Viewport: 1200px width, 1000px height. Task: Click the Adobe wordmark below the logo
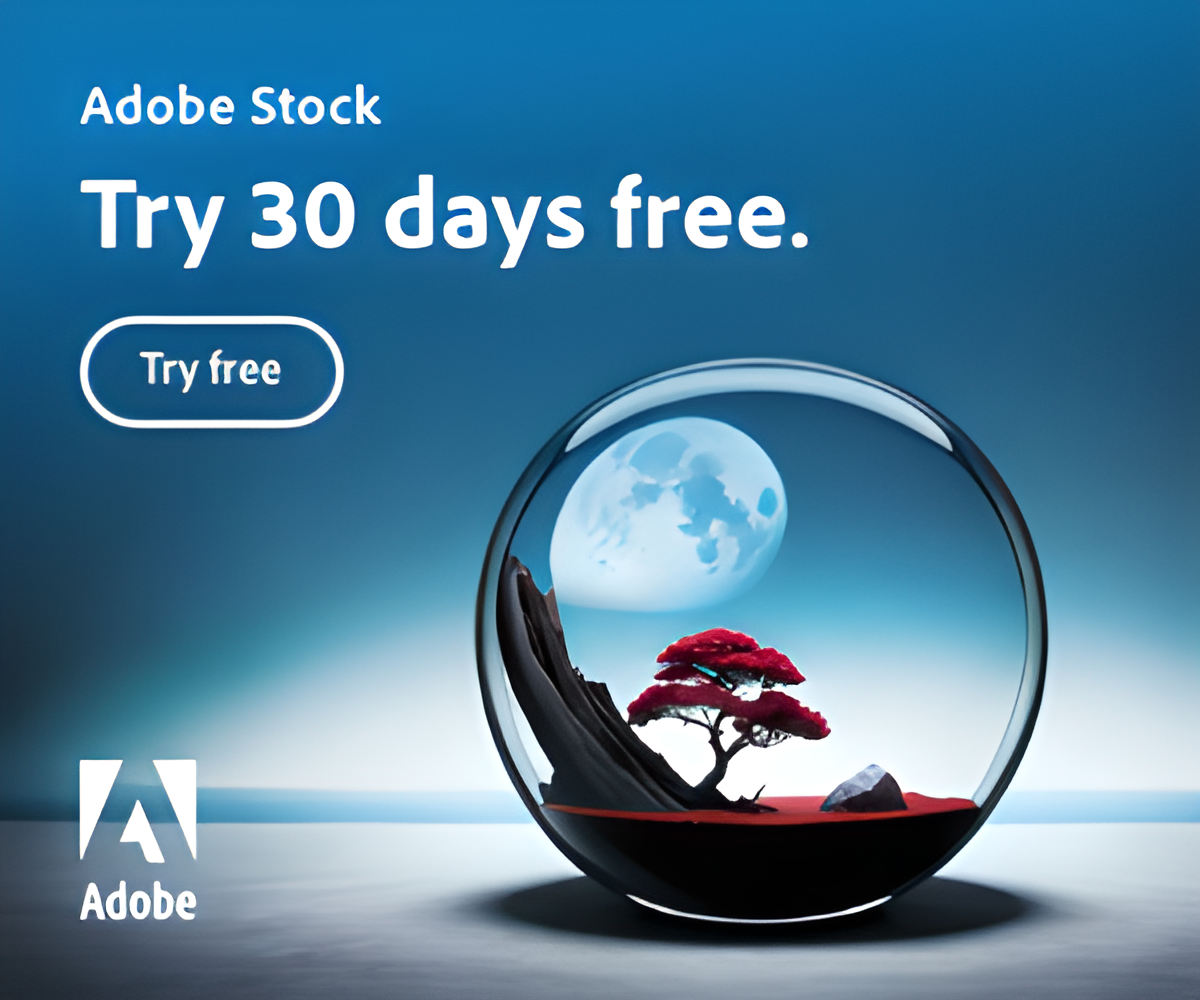coord(138,900)
